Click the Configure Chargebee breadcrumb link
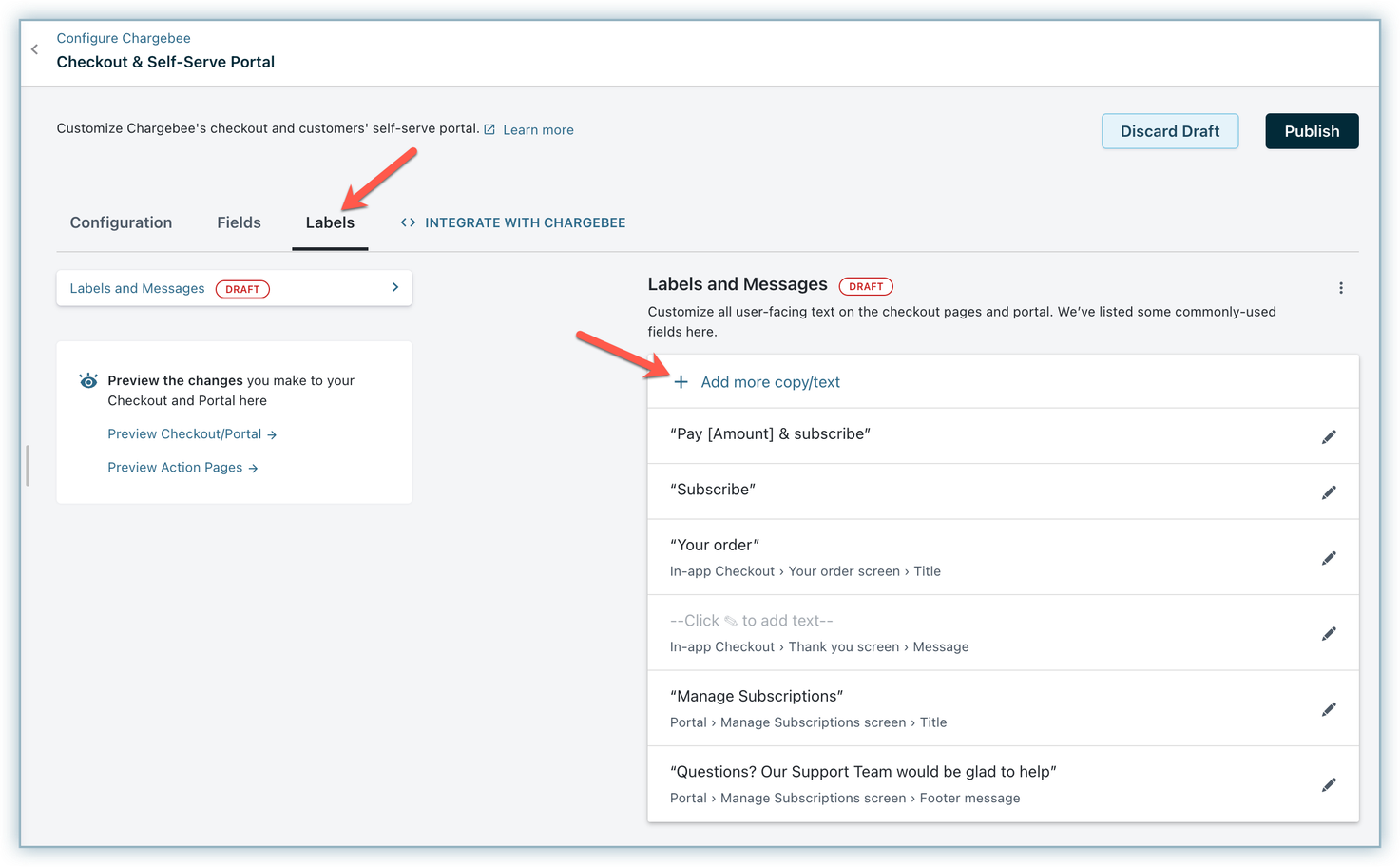Screen dimensions: 1400x867 tap(124, 38)
